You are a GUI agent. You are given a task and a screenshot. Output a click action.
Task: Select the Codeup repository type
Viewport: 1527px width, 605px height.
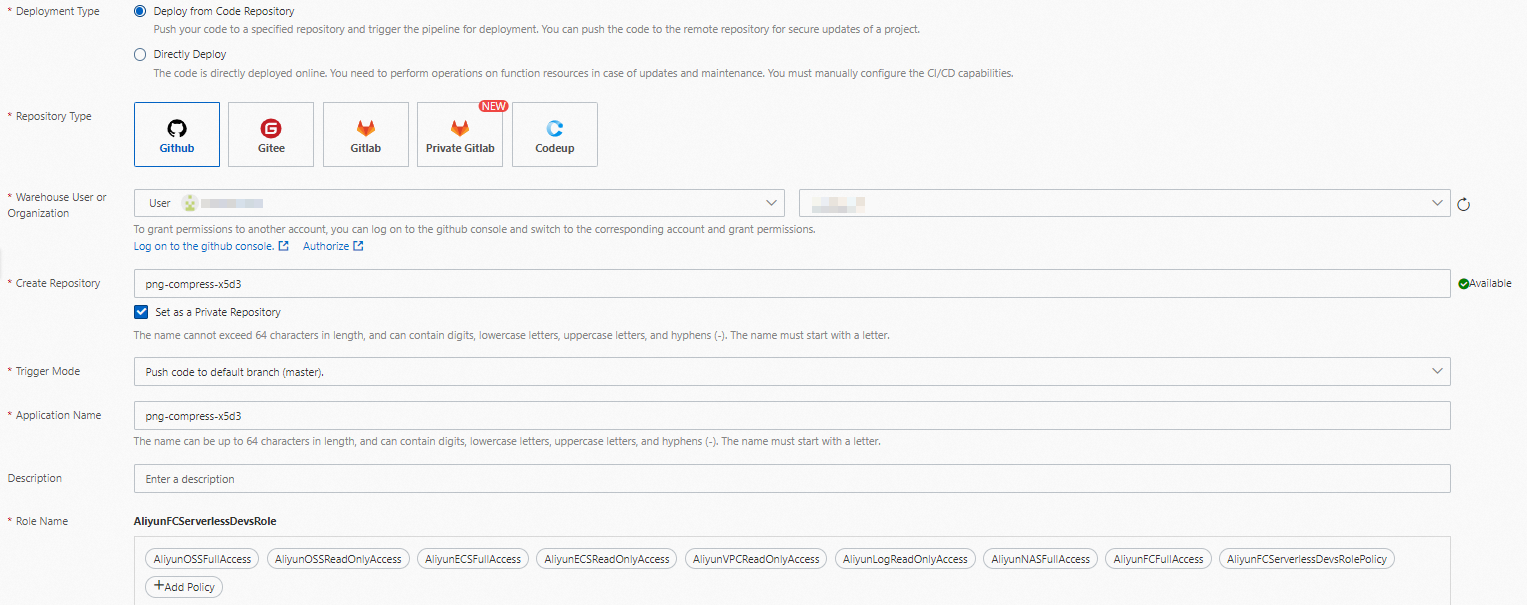tap(554, 134)
